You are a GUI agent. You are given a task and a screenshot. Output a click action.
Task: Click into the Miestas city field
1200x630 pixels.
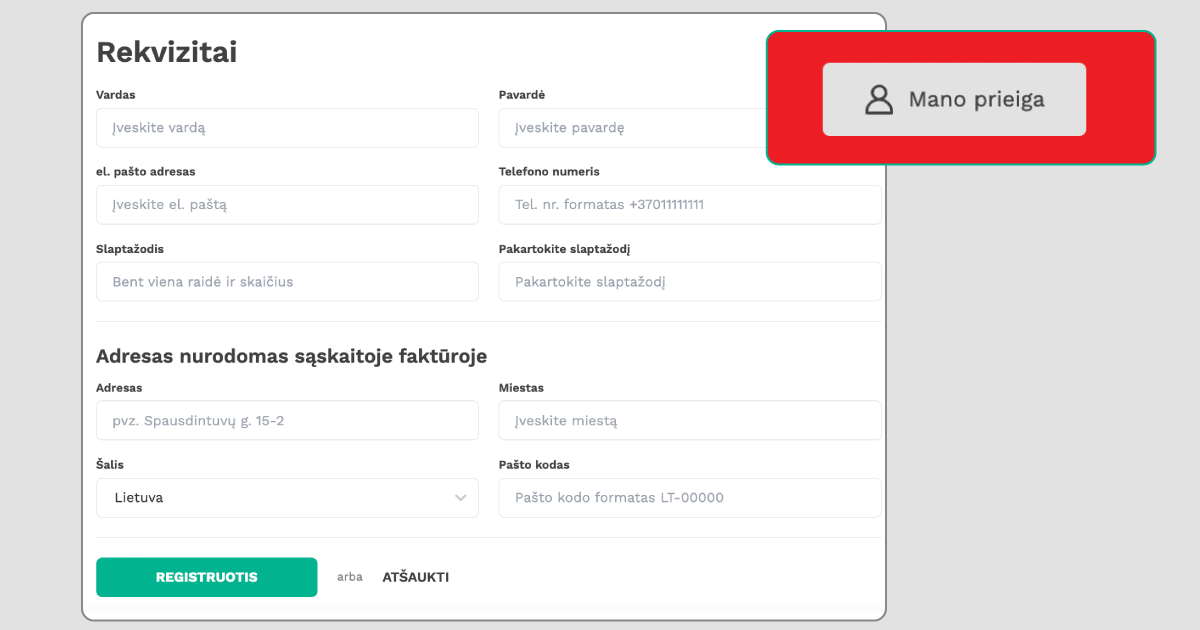(690, 421)
